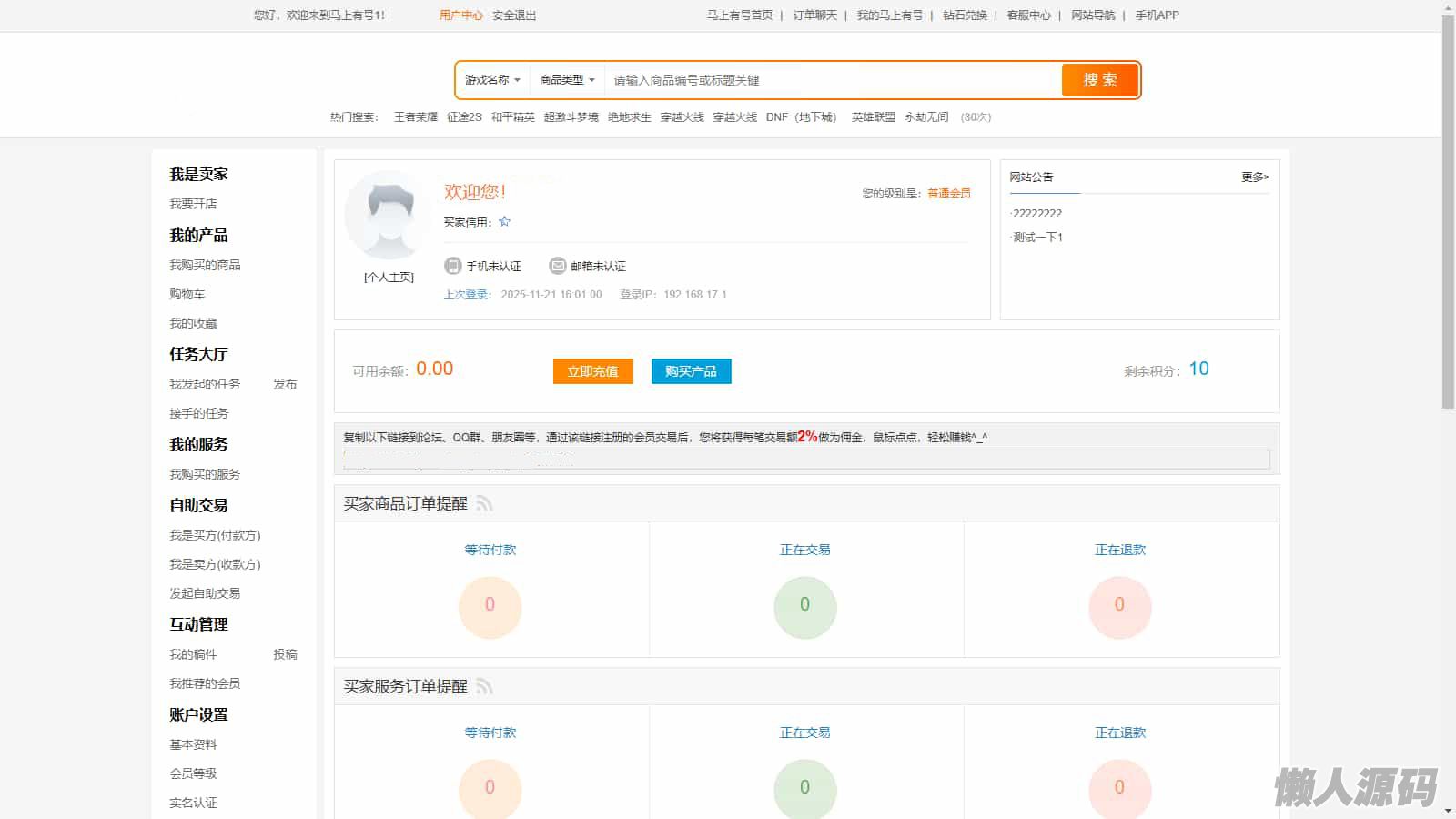Click RSS icon beside 买家服务订单提醒

coord(484,687)
